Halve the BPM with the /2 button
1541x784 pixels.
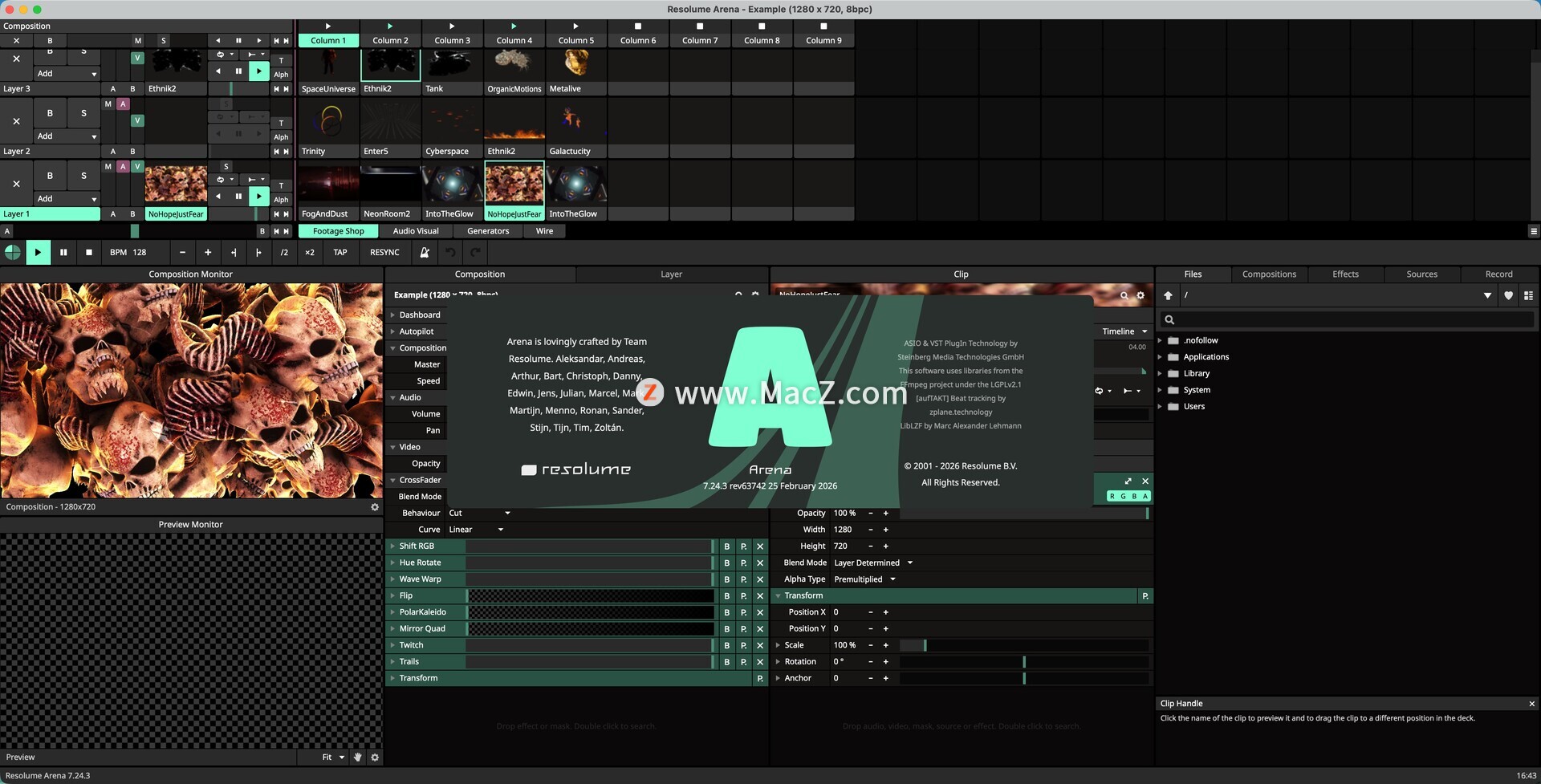pos(284,252)
